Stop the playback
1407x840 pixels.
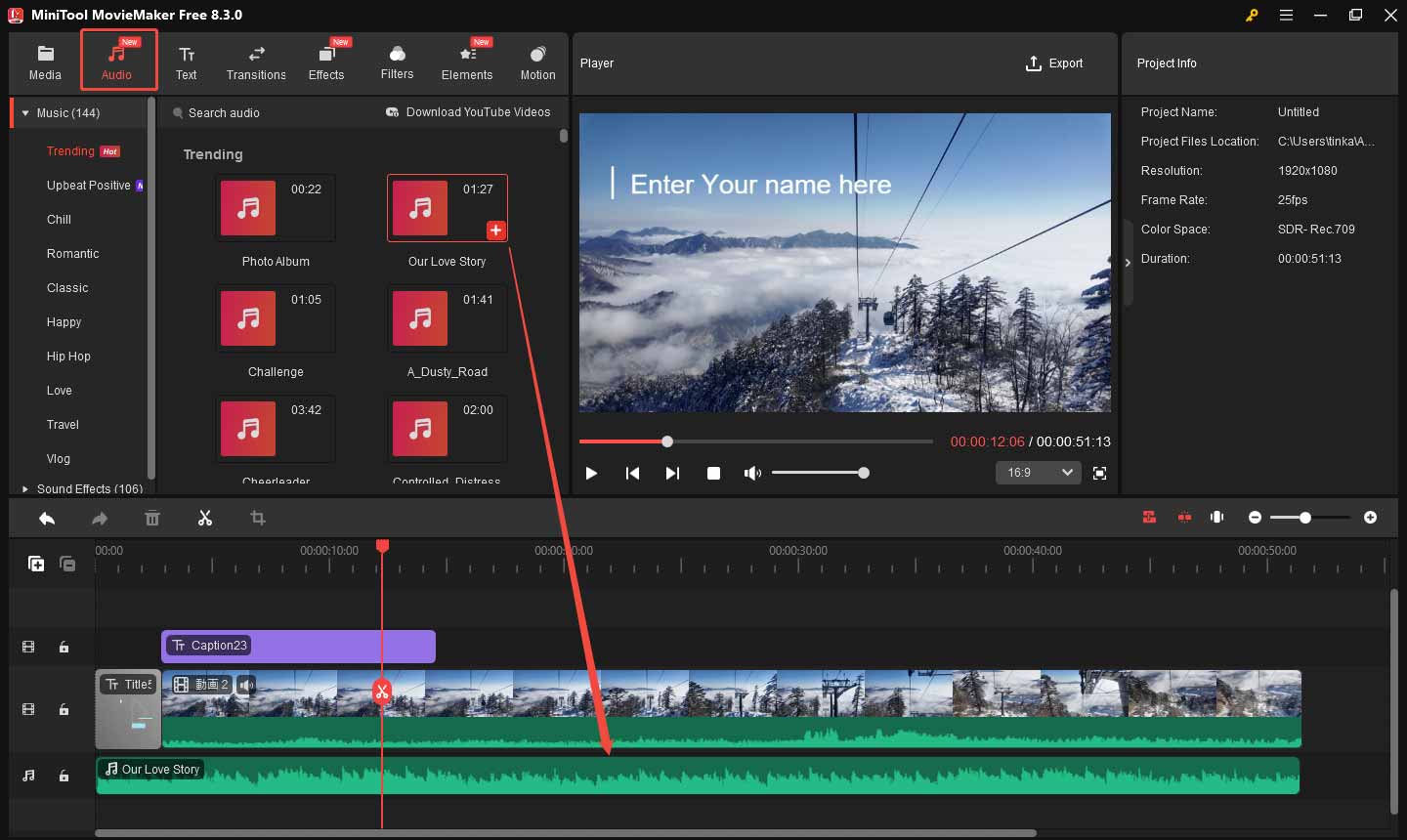714,473
